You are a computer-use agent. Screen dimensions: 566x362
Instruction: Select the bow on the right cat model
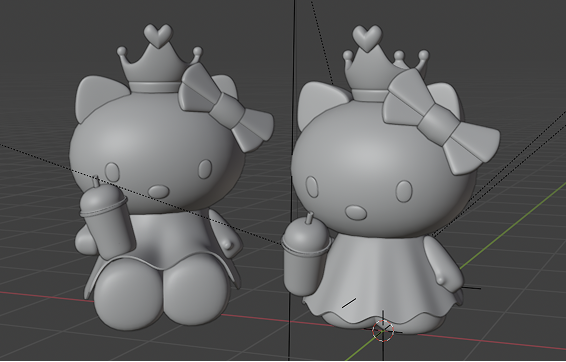coord(441,122)
